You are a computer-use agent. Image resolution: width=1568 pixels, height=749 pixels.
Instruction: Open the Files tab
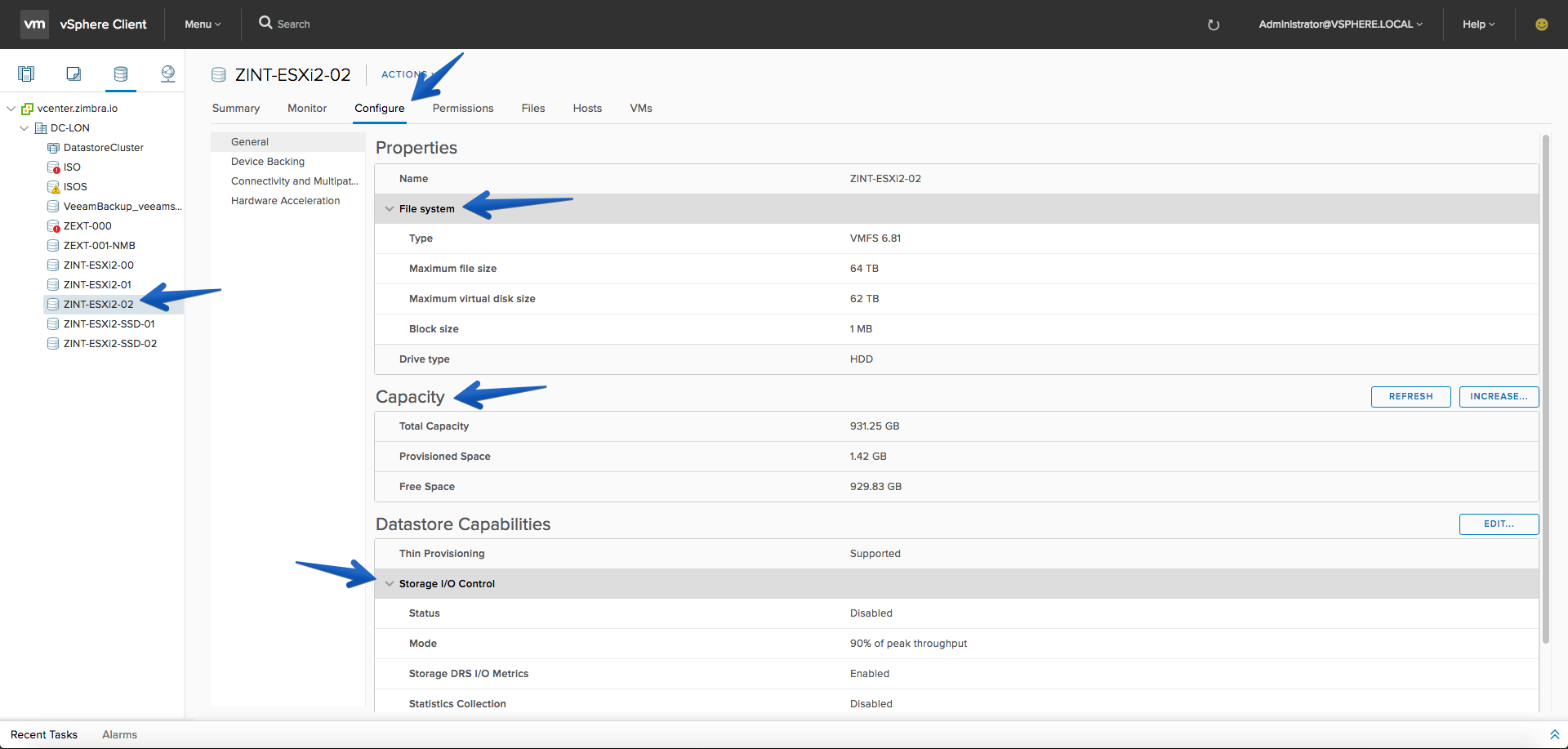coord(533,109)
